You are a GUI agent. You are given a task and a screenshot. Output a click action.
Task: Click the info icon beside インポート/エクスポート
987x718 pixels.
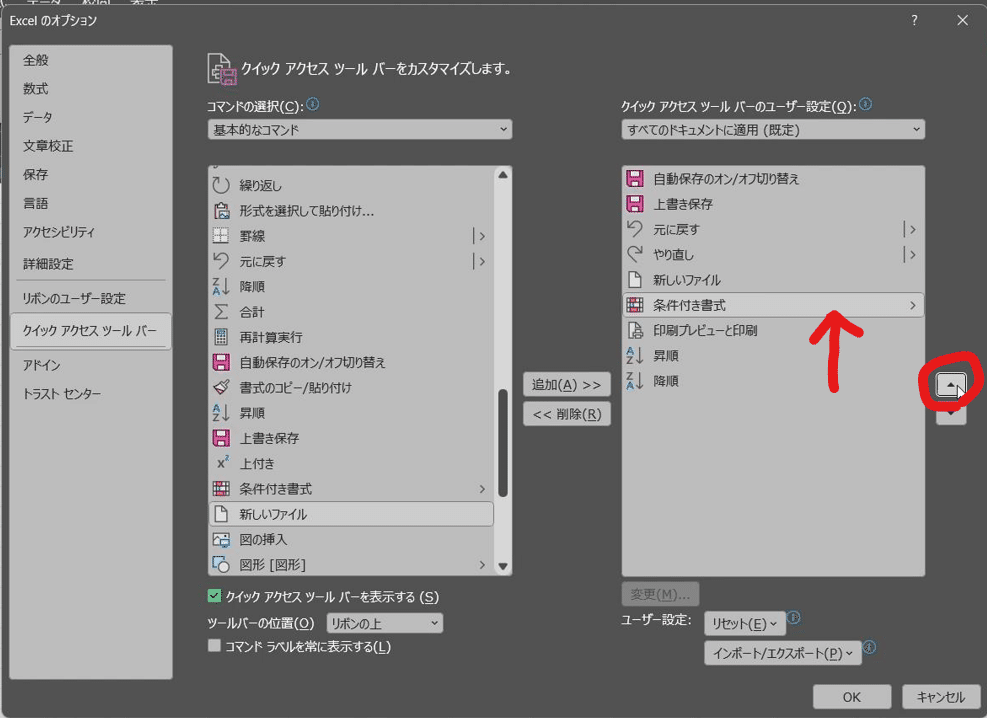click(x=869, y=647)
